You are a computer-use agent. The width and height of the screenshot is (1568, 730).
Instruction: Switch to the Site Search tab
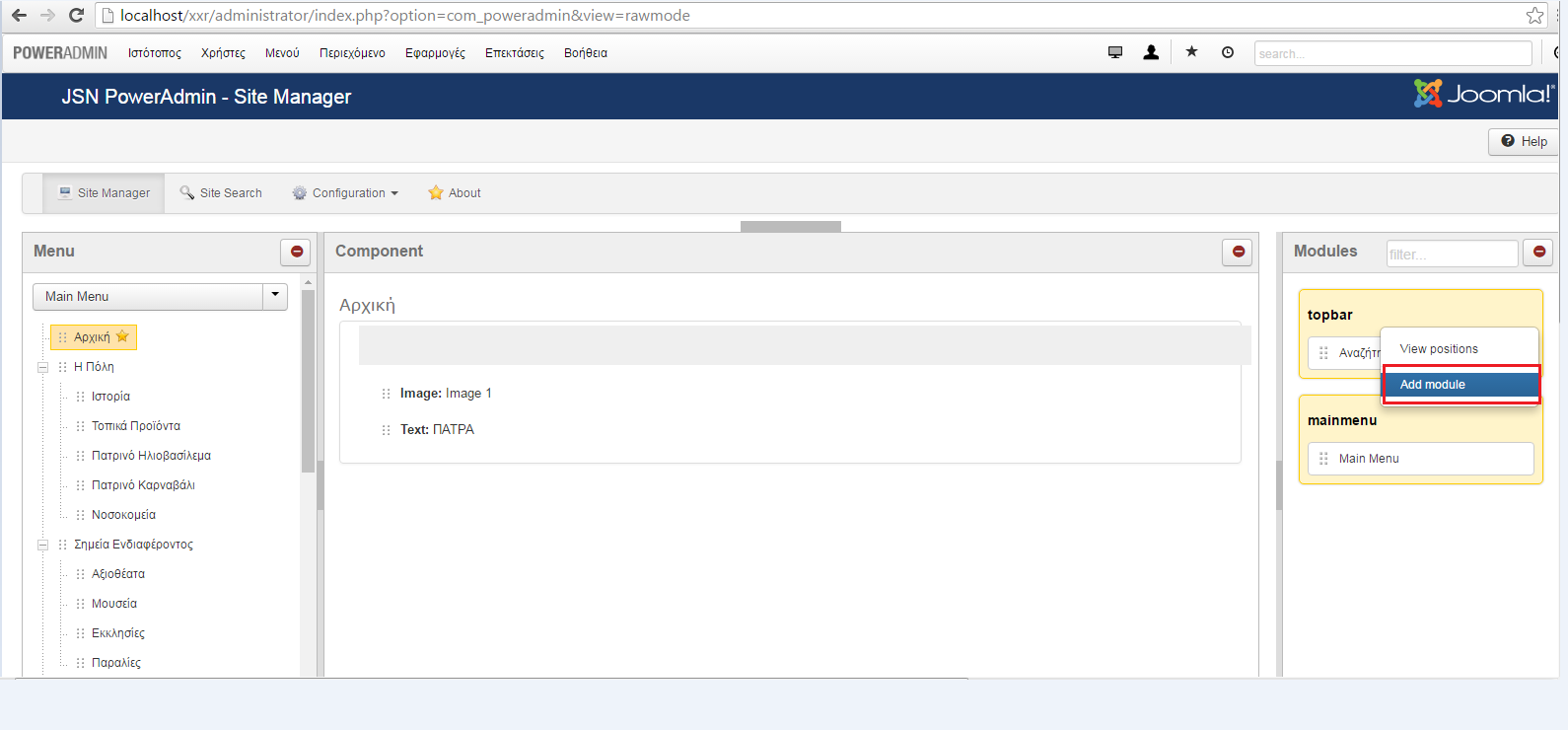(x=221, y=193)
